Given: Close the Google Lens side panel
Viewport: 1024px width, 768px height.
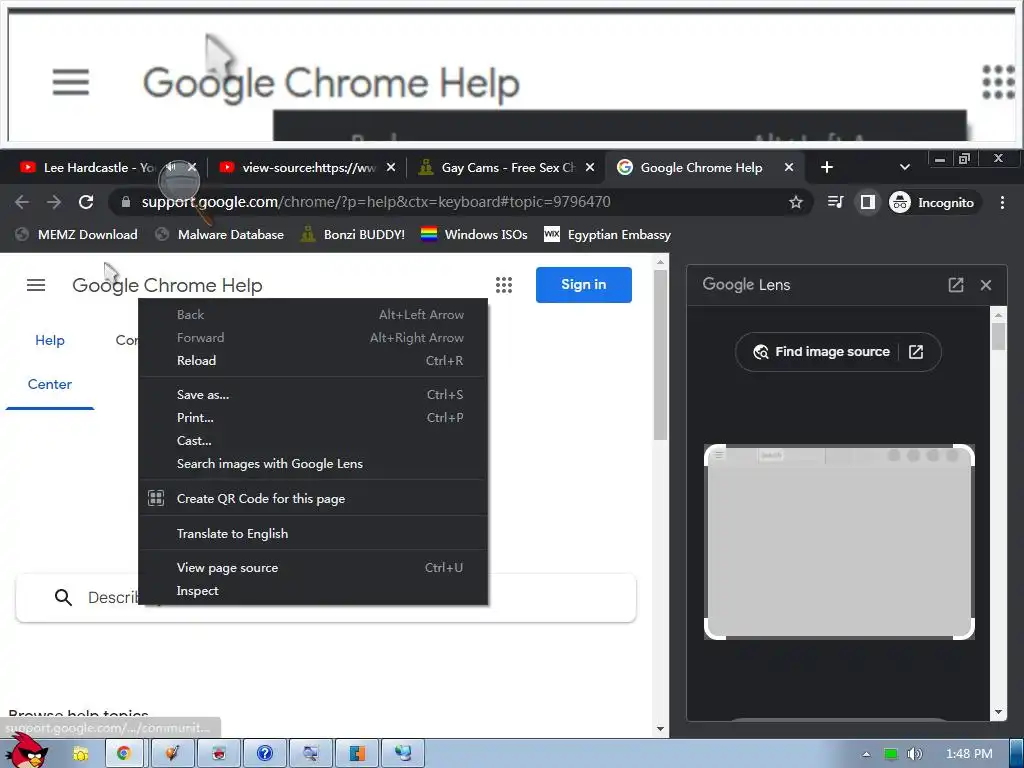Looking at the screenshot, I should tap(985, 285).
